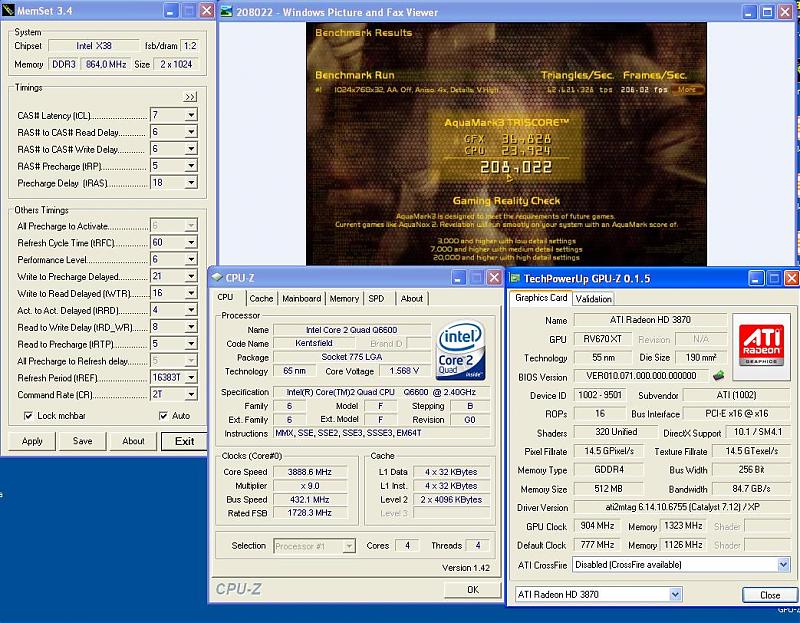Open the Command Rate (CR) dropdown

[191, 394]
